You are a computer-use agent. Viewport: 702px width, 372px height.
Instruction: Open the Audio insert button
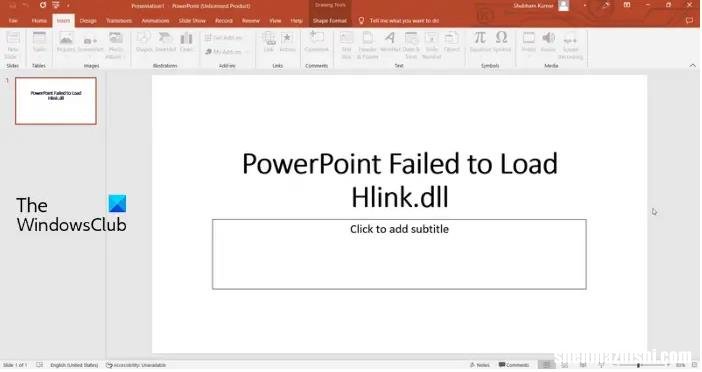(548, 43)
